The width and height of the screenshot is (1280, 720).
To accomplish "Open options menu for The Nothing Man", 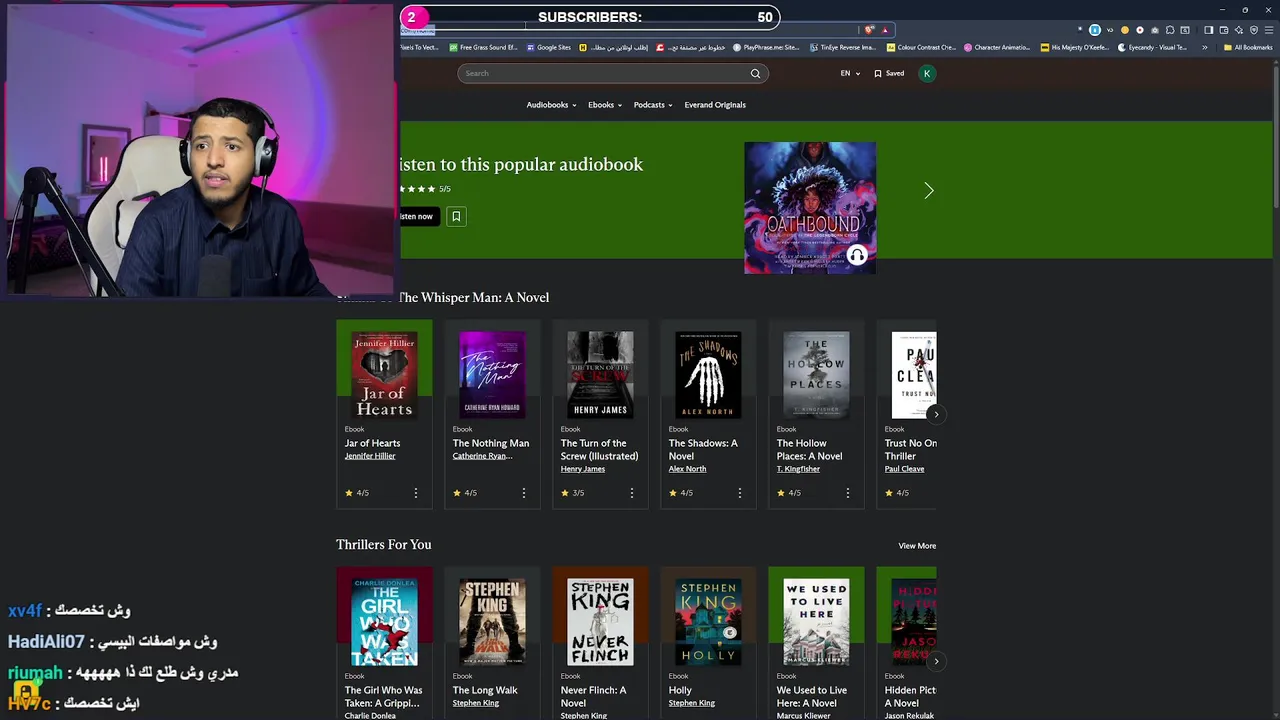I will tap(524, 493).
